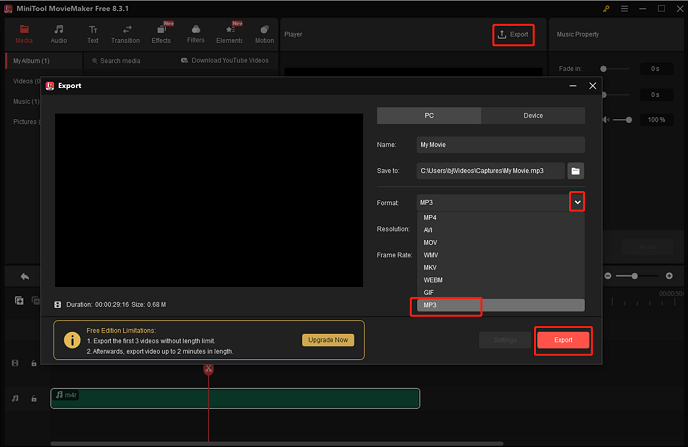Choose MP4 from format list

(x=501, y=218)
